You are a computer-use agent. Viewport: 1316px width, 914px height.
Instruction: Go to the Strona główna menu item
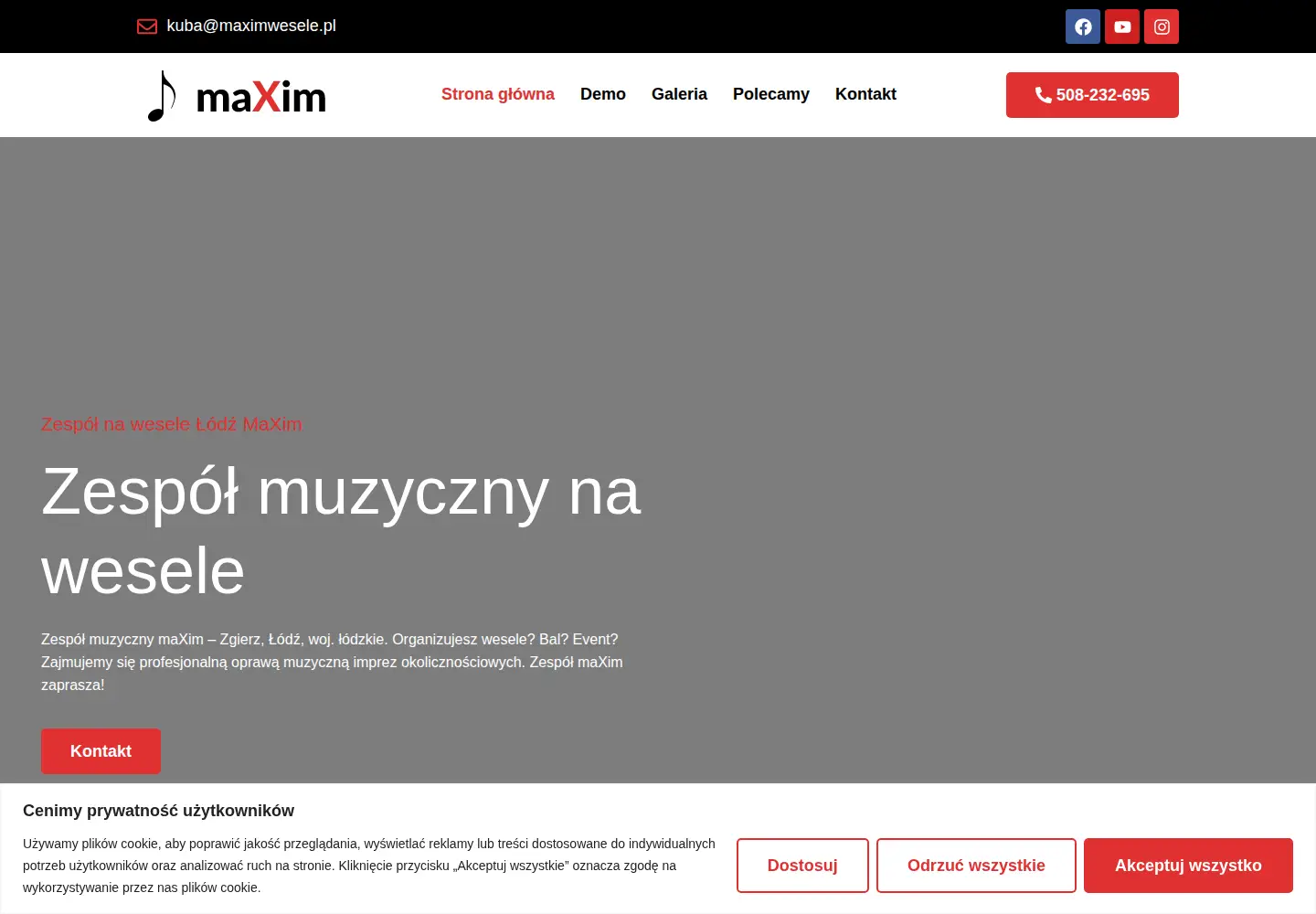(498, 94)
